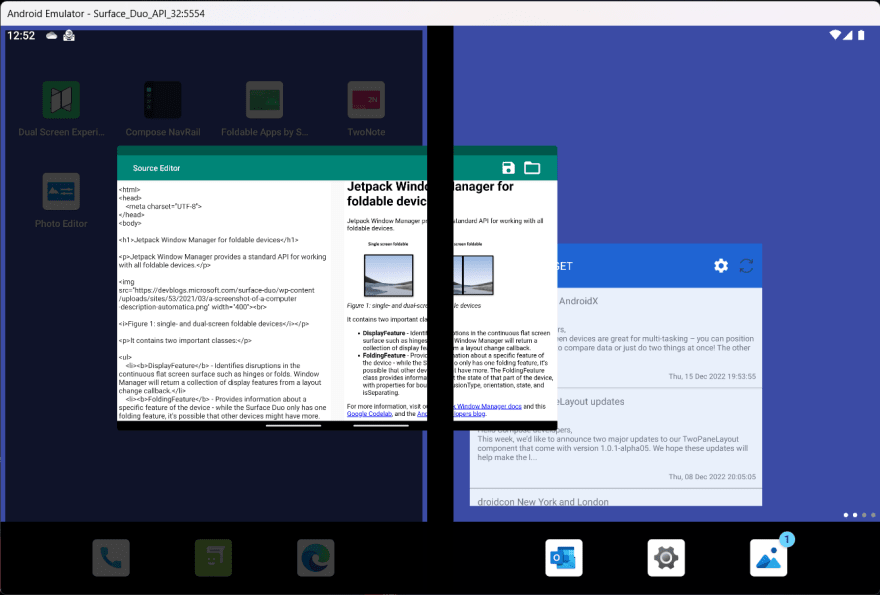Open the Foldable Apps by S... icon

point(264,99)
